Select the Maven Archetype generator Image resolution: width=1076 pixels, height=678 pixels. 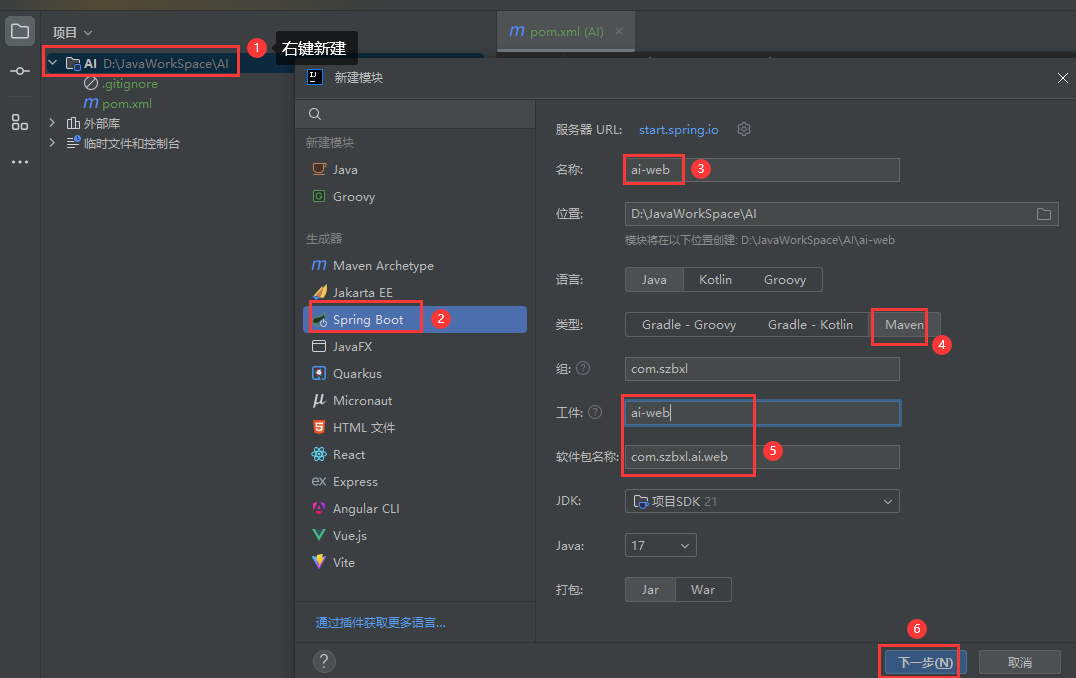coord(414,266)
